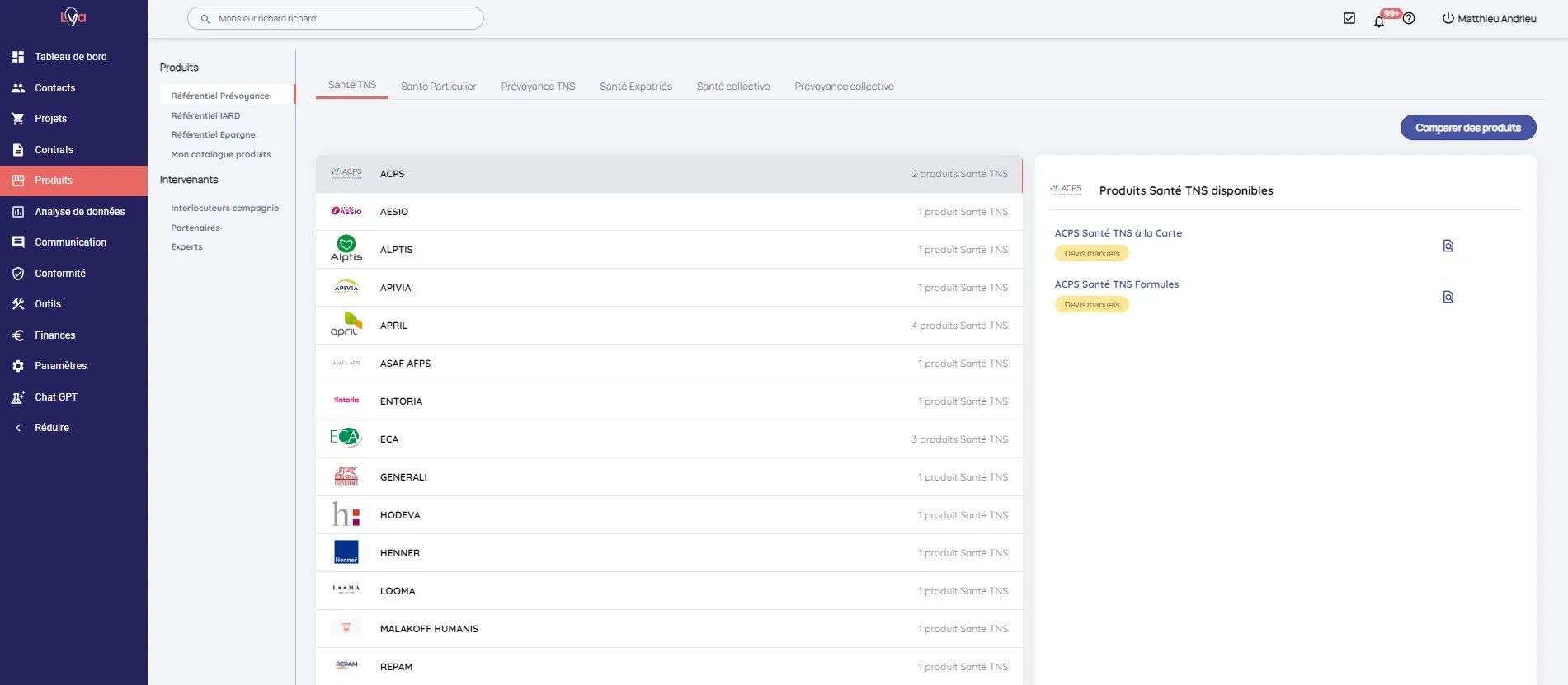This screenshot has height=685, width=1568.
Task: Click the 99+ notification badge
Action: (1391, 13)
